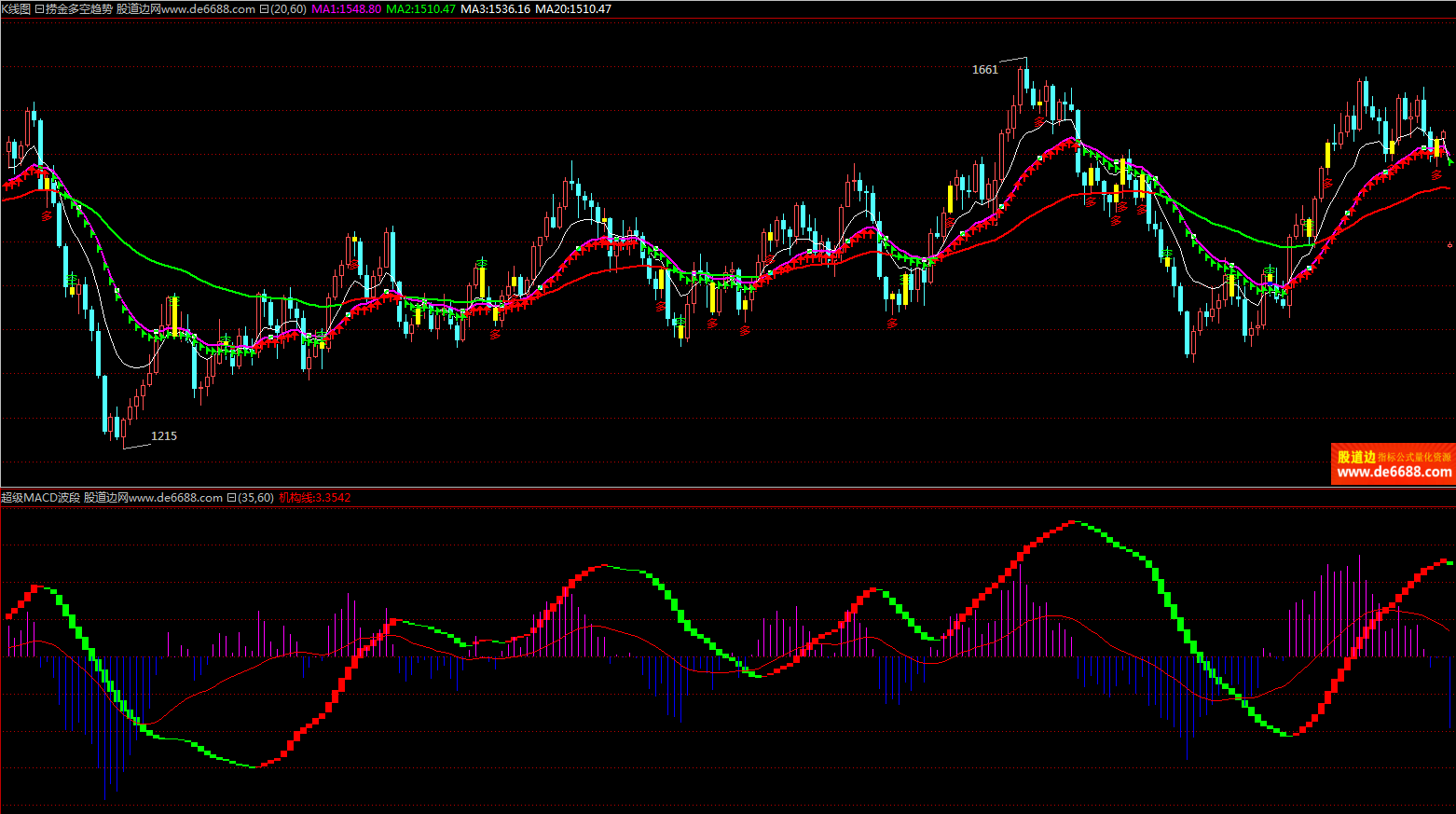Click the 日捞金多空趋势 indicator name

(74, 9)
